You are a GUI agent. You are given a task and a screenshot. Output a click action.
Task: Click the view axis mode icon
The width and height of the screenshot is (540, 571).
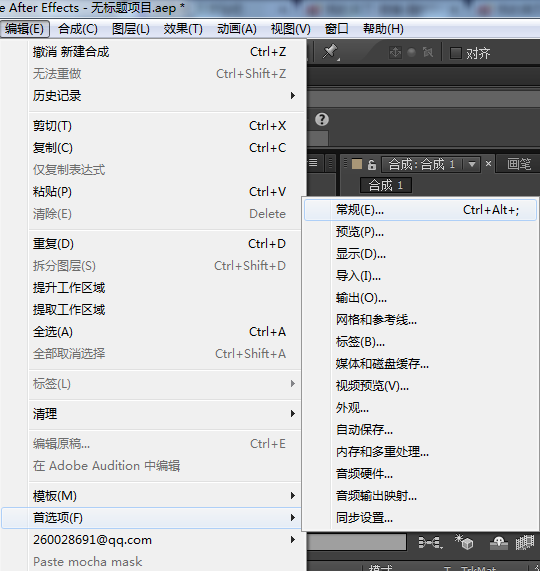[x=428, y=52]
